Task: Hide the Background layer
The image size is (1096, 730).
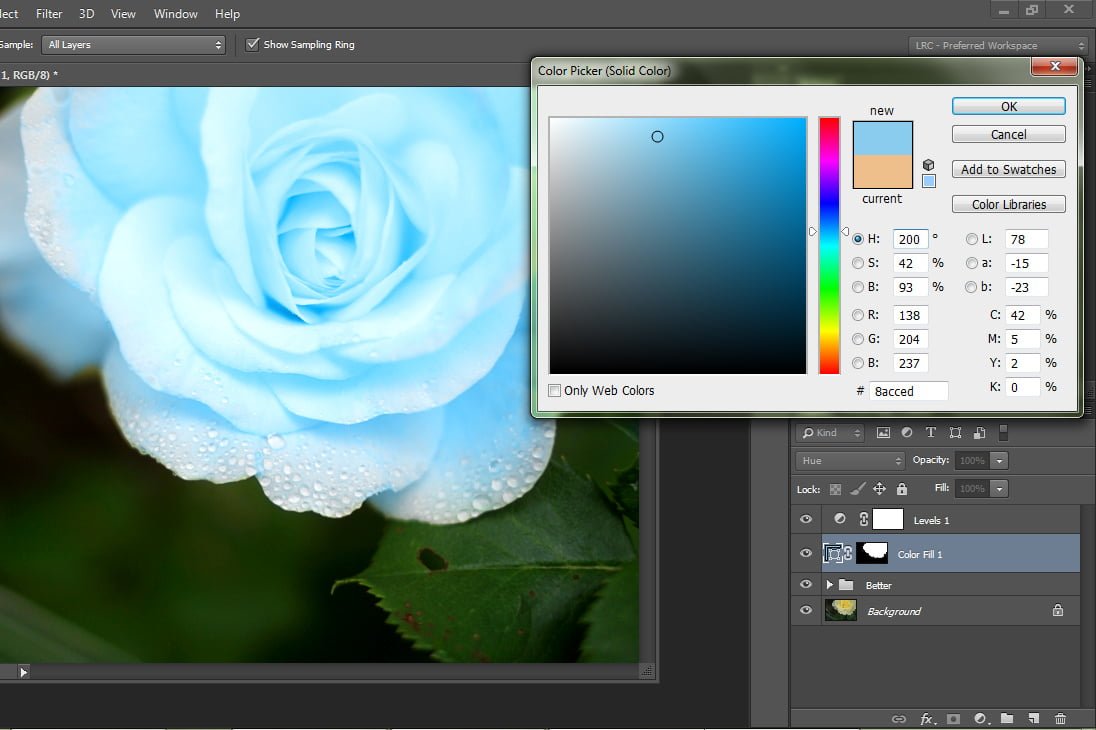Action: (806, 610)
